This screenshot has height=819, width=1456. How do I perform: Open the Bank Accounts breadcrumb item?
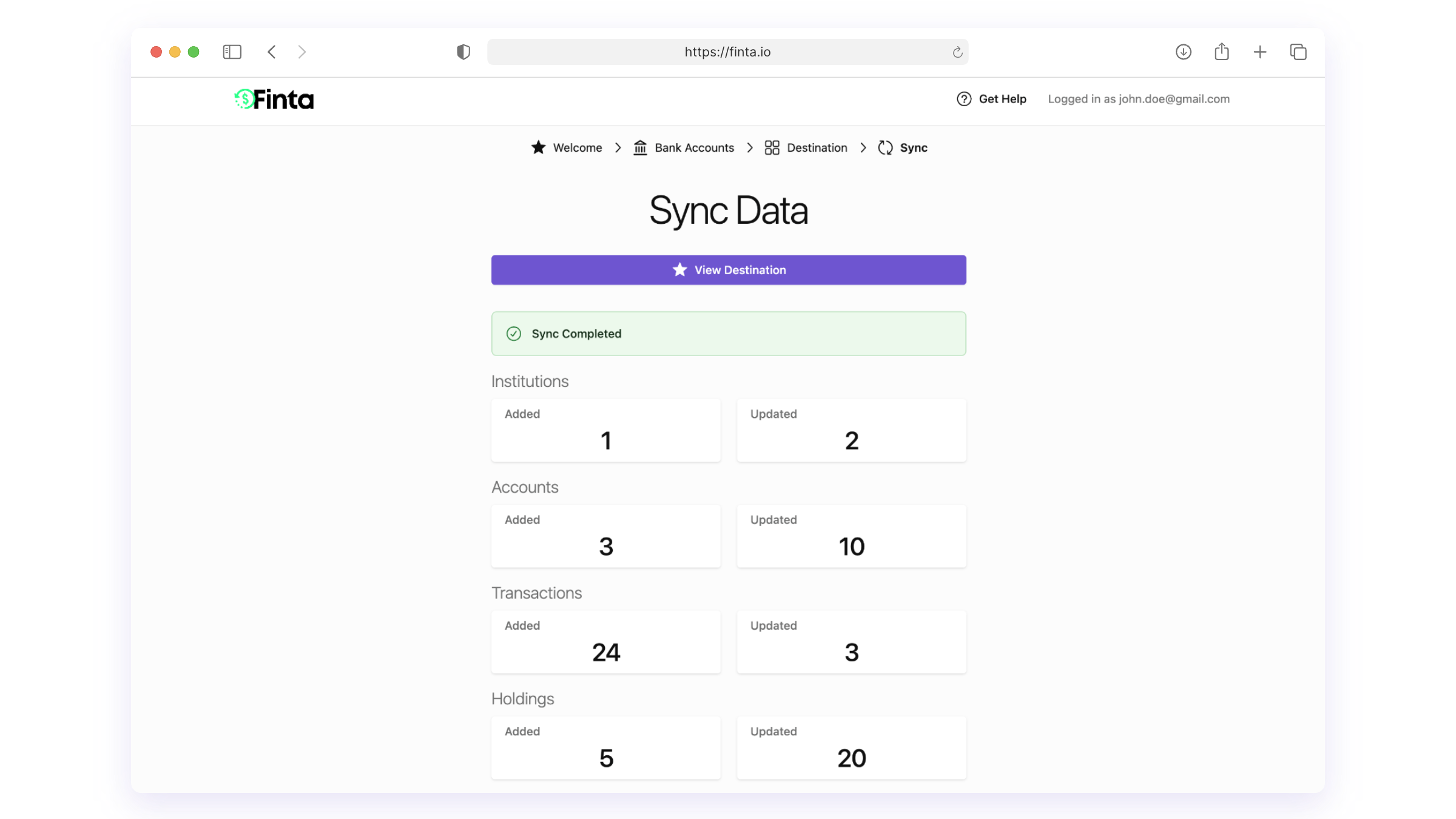point(694,147)
